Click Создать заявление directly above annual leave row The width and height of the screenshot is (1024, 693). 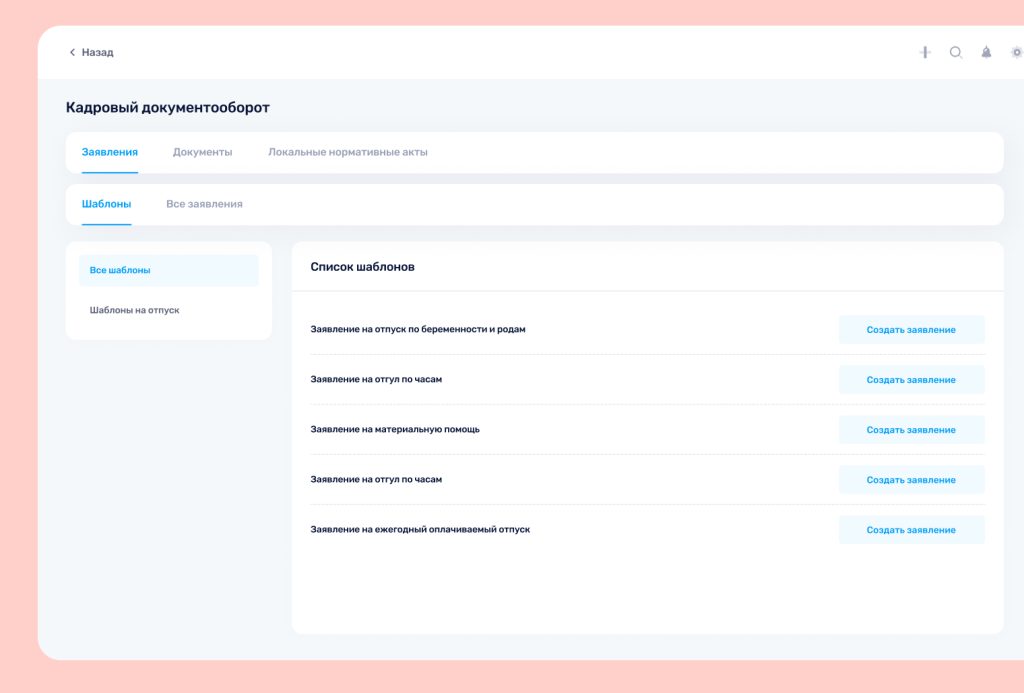tap(911, 480)
